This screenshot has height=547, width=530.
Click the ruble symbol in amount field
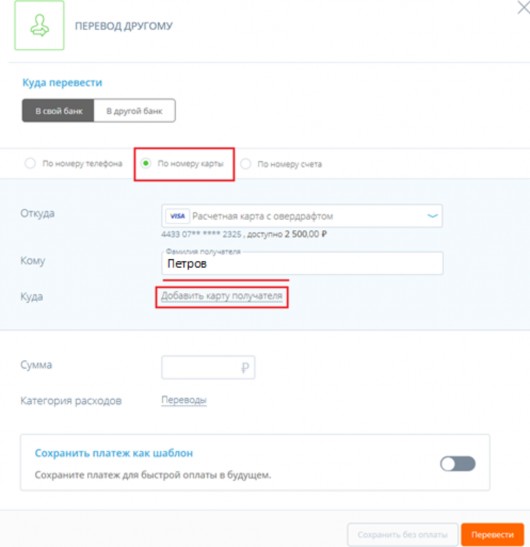pyautogui.click(x=245, y=367)
